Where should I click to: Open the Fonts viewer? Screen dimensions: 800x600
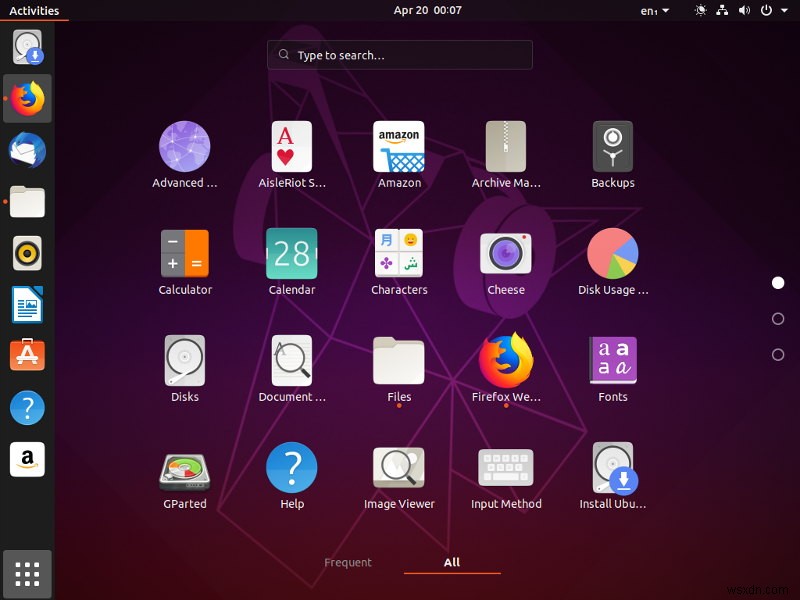[x=612, y=360]
